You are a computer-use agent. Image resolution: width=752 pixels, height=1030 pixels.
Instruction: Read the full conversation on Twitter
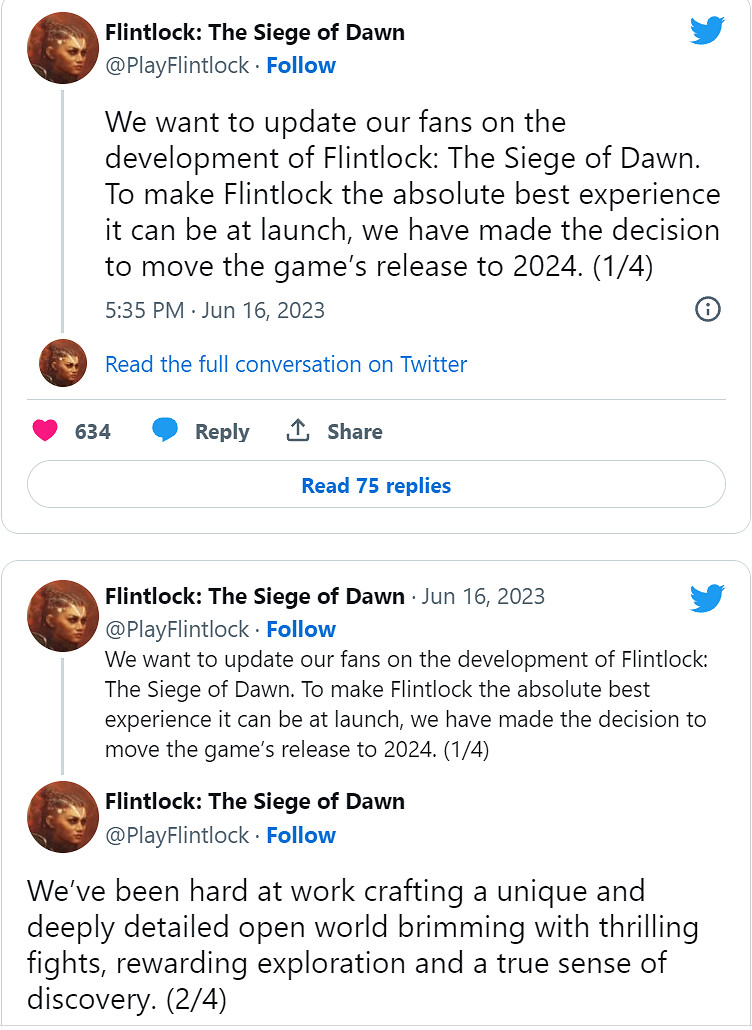coord(286,364)
